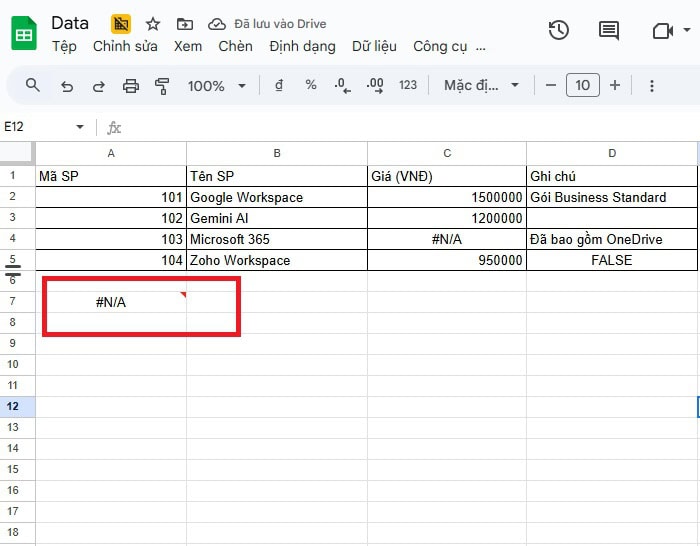Star the Data spreadsheet

pyautogui.click(x=153, y=24)
